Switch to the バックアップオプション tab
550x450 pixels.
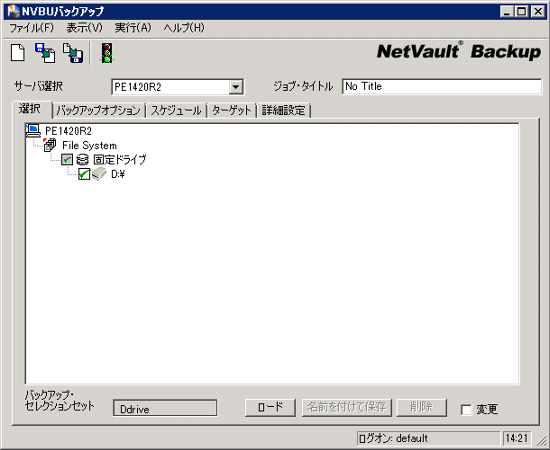[x=99, y=110]
